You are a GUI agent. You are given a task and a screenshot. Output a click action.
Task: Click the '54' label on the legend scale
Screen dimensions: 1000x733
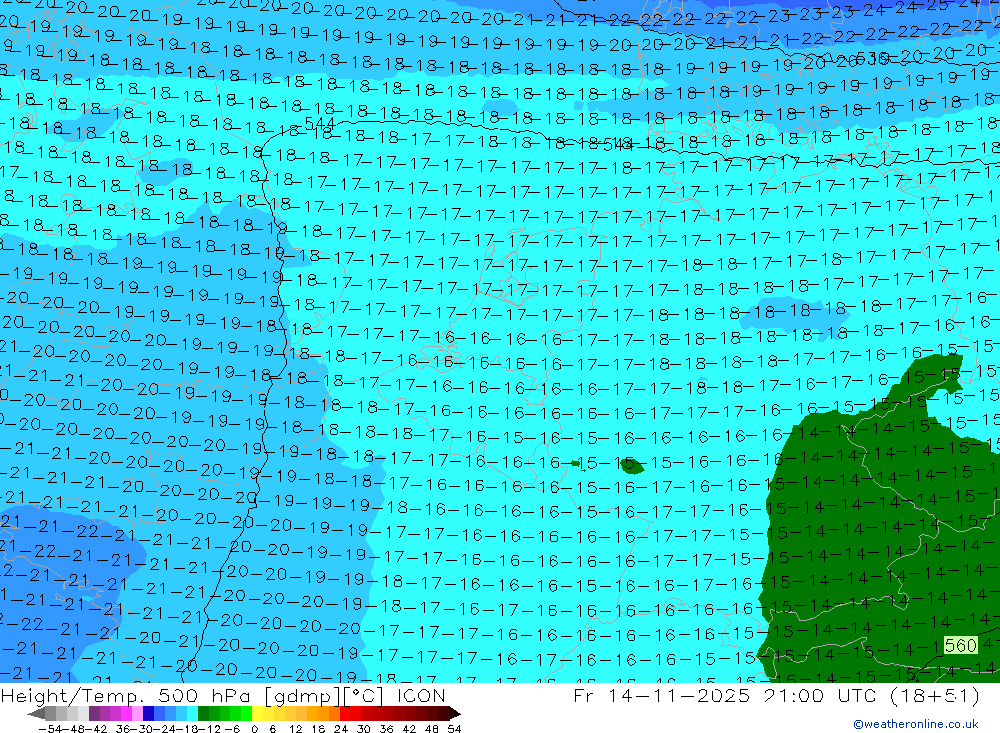pyautogui.click(x=454, y=728)
